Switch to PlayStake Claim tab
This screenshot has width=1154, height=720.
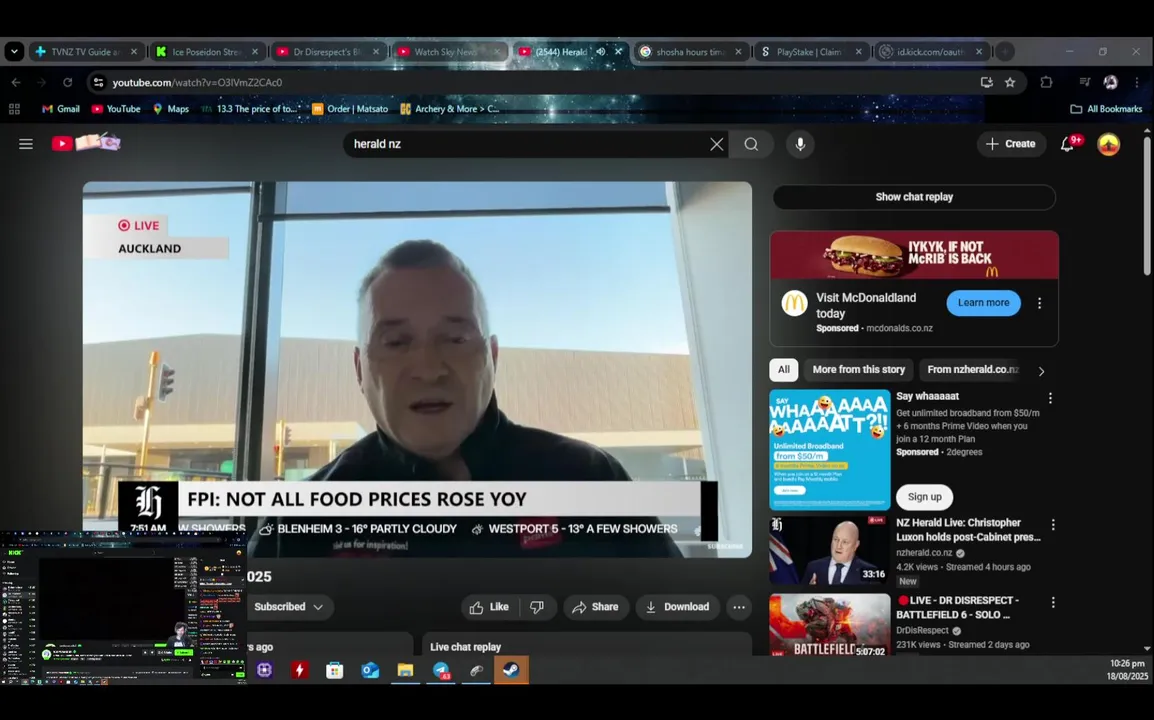[810, 52]
